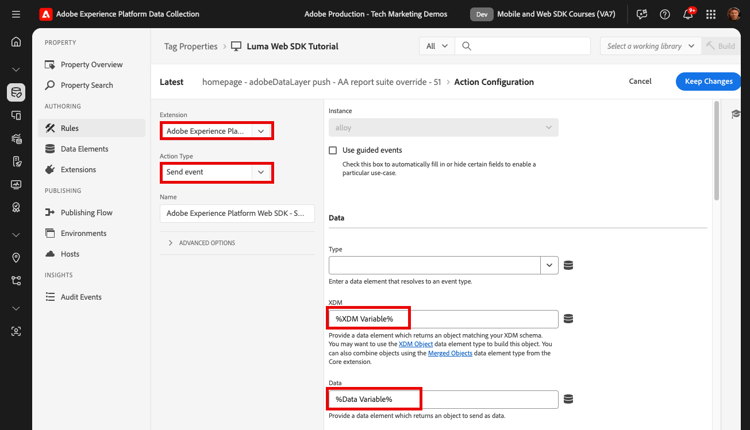Click the data element icon beside XDM field
This screenshot has width=750, height=430.
tap(568, 319)
